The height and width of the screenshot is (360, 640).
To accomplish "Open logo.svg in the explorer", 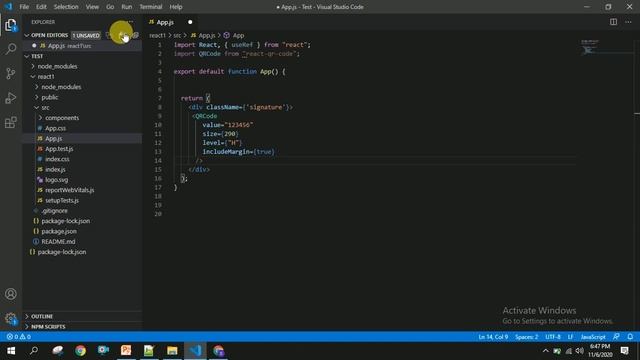I will (x=56, y=180).
